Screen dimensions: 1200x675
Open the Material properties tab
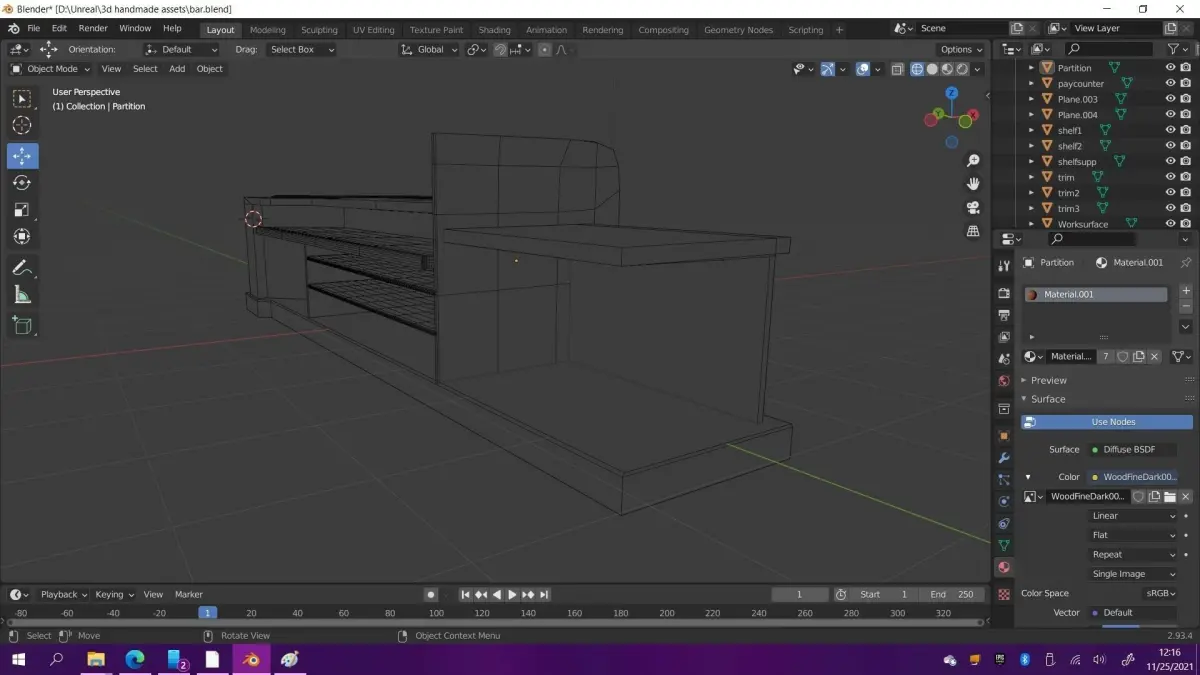click(x=1004, y=567)
